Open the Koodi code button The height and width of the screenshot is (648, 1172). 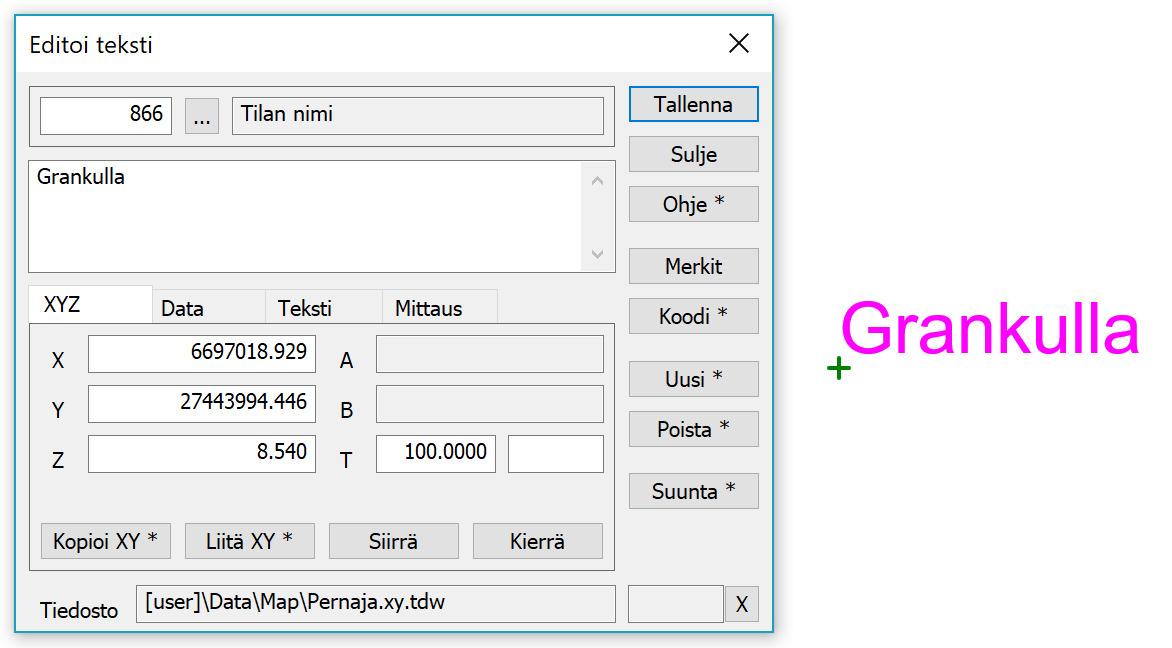pyautogui.click(x=693, y=316)
